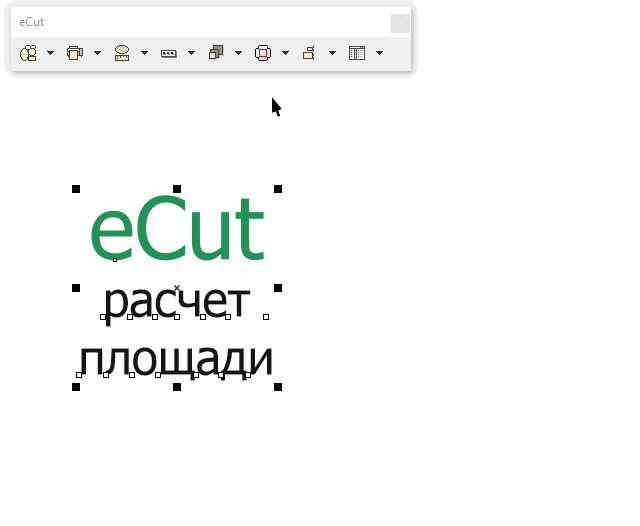
Task: Click the area measurement (hatched oval with ruler) icon
Action: (122, 53)
